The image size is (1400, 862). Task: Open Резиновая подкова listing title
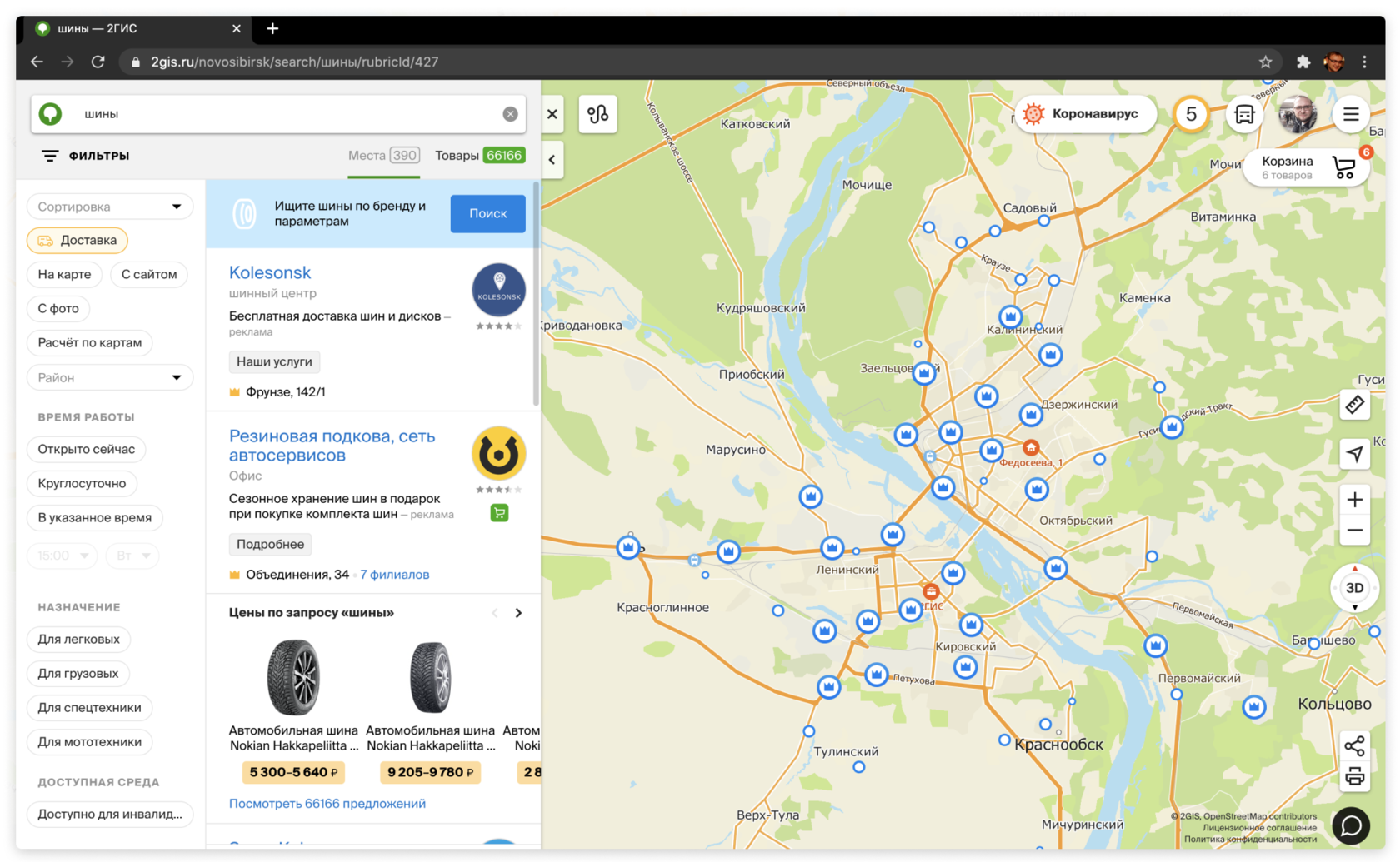(x=332, y=446)
